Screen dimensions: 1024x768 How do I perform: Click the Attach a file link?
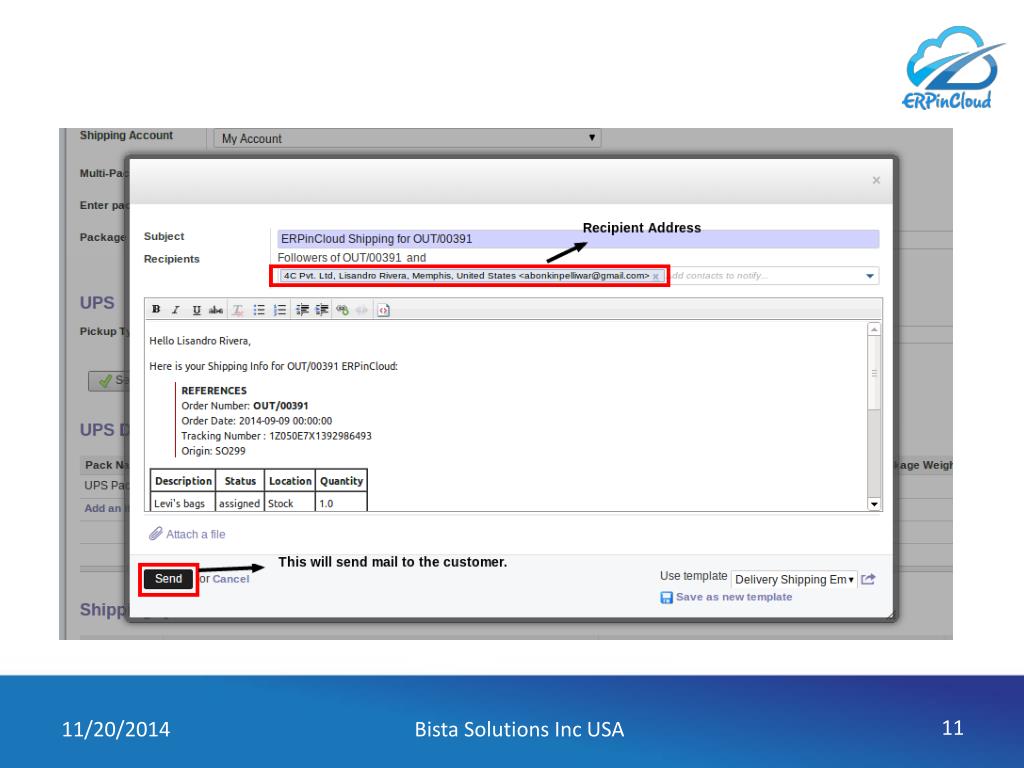[x=195, y=534]
